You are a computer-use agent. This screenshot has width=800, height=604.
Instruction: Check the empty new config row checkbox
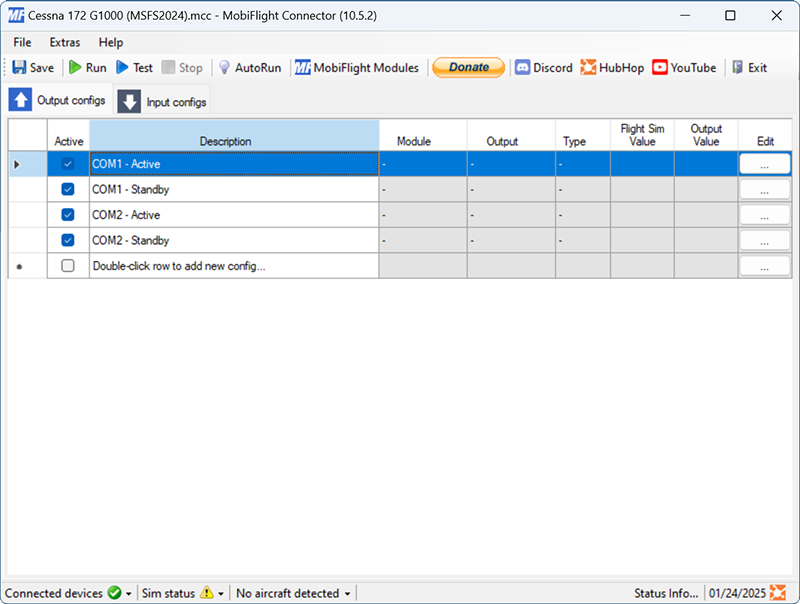point(67,266)
